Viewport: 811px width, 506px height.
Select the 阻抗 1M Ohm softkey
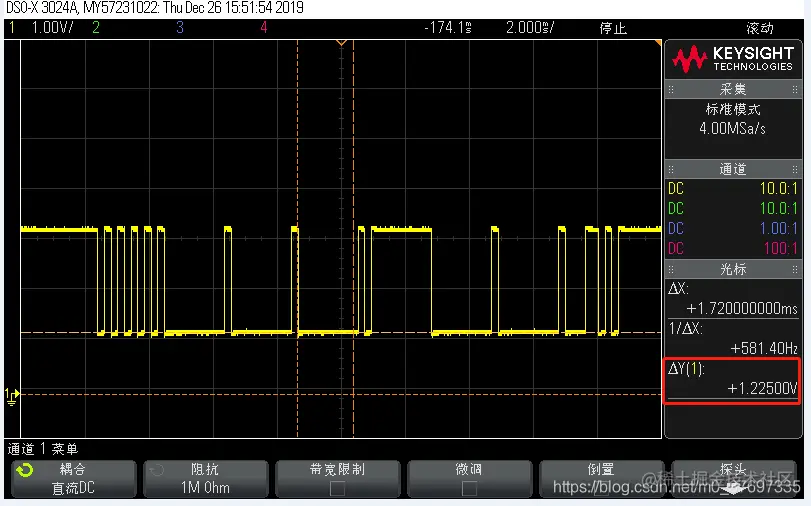[x=205, y=479]
